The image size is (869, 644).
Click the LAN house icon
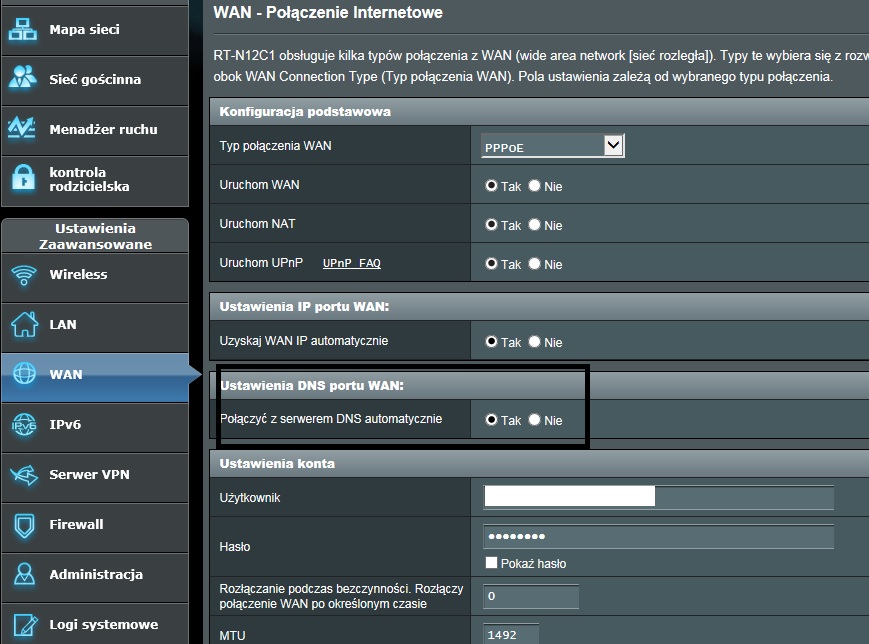pos(24,324)
